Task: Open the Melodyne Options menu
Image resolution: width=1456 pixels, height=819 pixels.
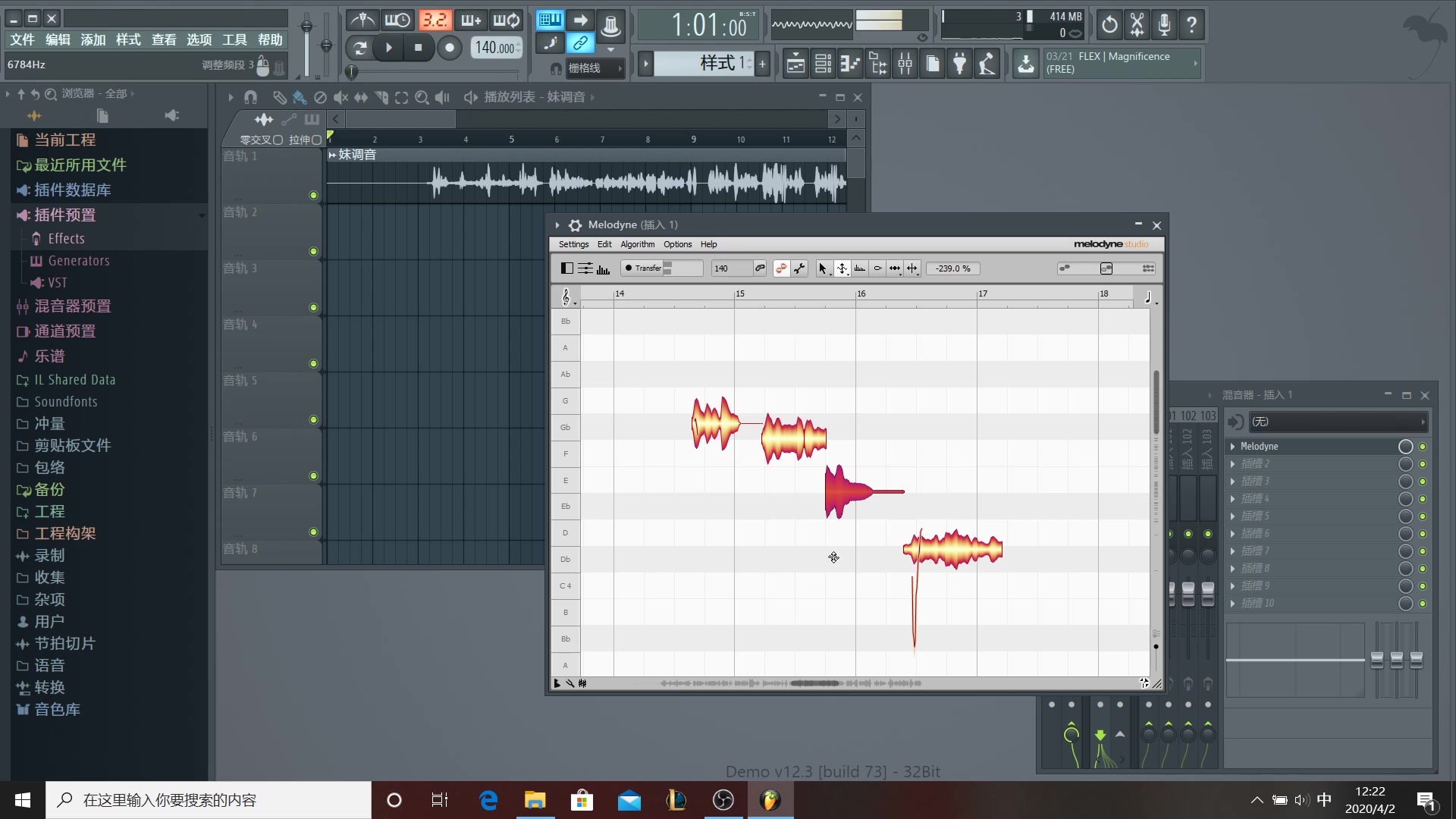Action: [x=677, y=244]
